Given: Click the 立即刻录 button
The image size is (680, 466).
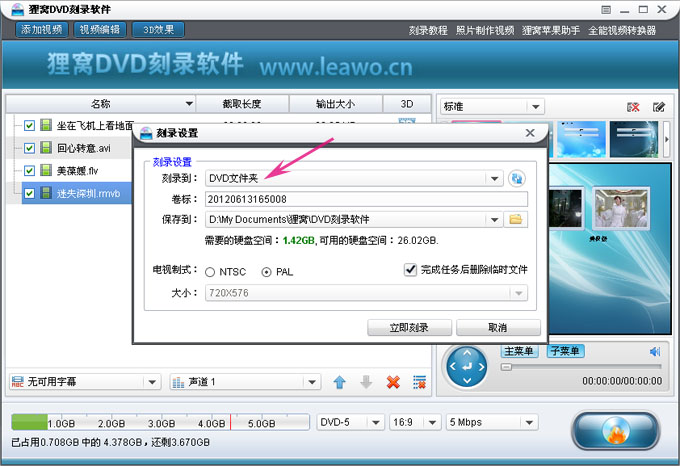Looking at the screenshot, I should click(409, 327).
